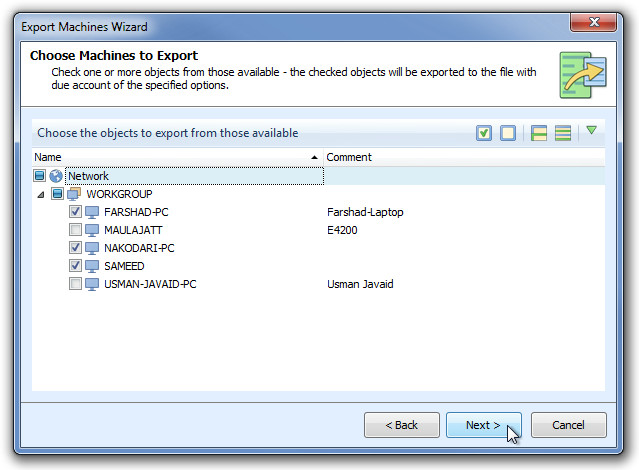Select the WORKGROUP tree row
639x470 pixels.
(x=318, y=194)
